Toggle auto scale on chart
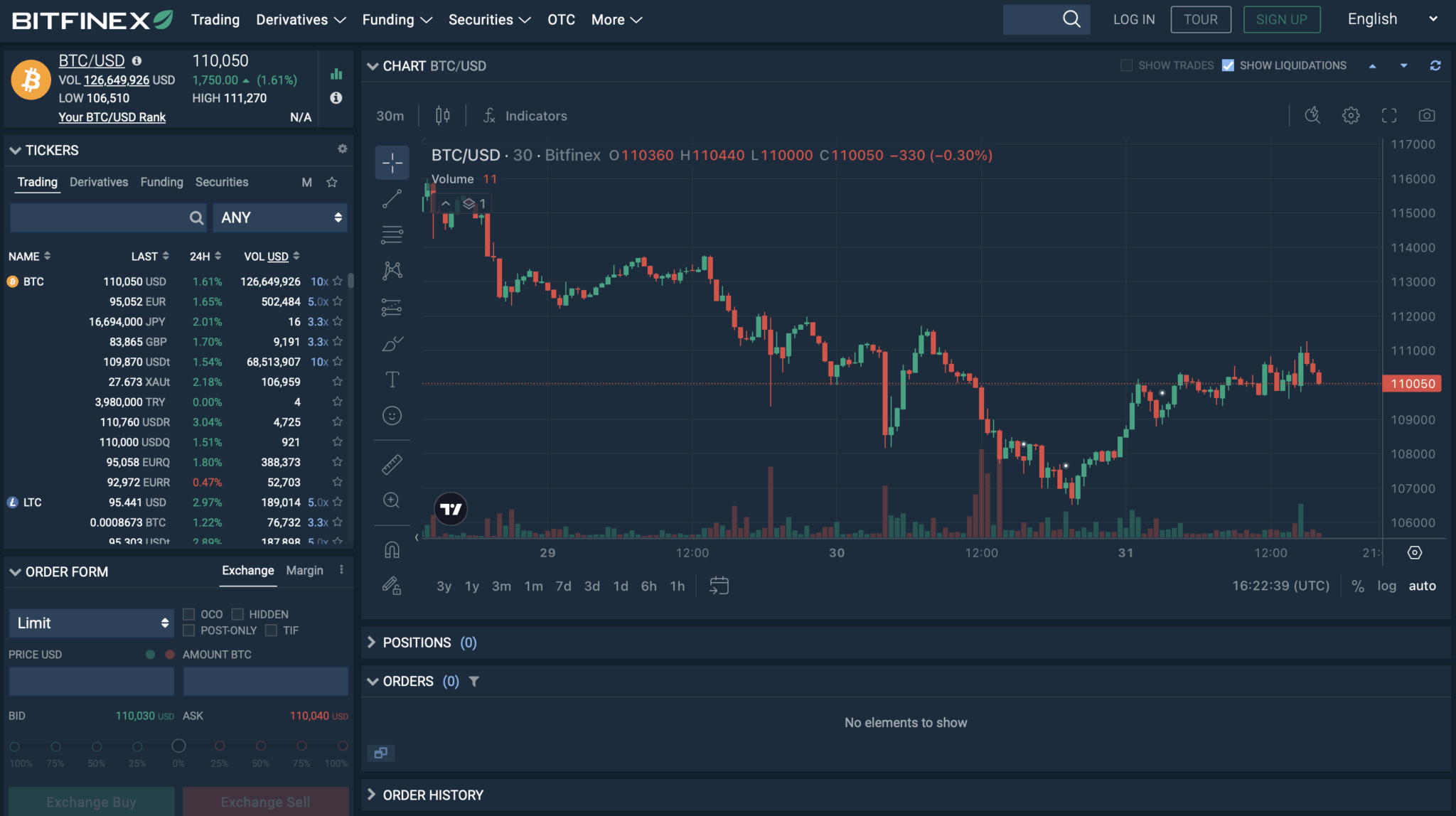Viewport: 1456px width, 816px height. [1423, 586]
